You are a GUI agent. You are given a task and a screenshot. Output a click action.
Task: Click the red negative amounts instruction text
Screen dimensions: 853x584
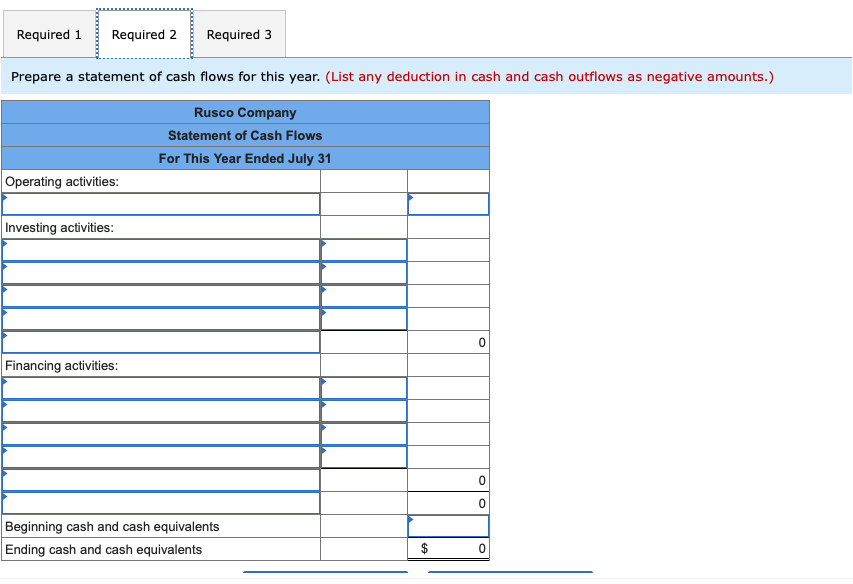[549, 77]
